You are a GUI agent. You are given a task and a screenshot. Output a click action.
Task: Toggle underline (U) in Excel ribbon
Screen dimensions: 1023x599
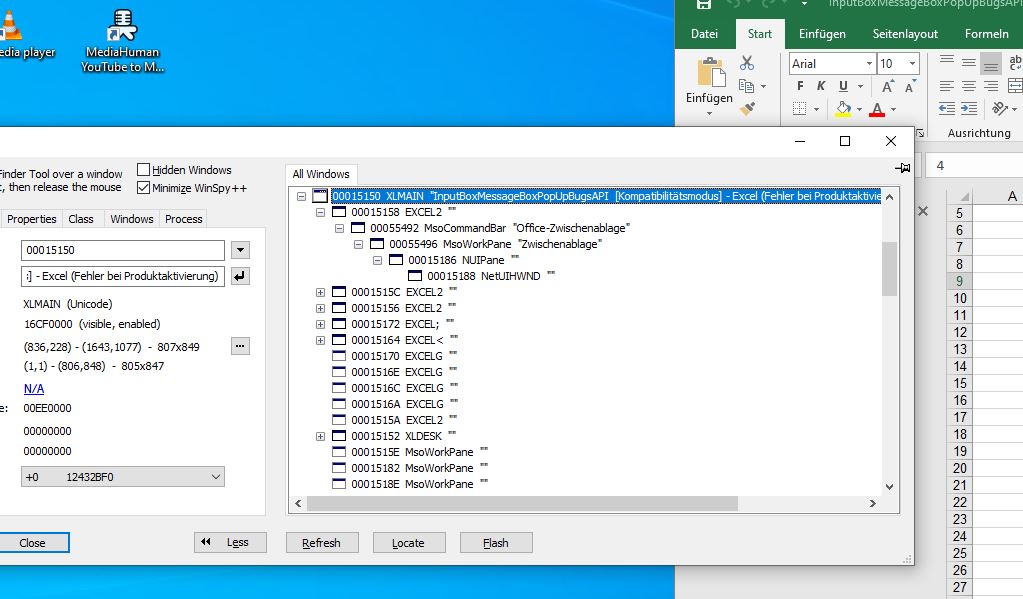843,85
